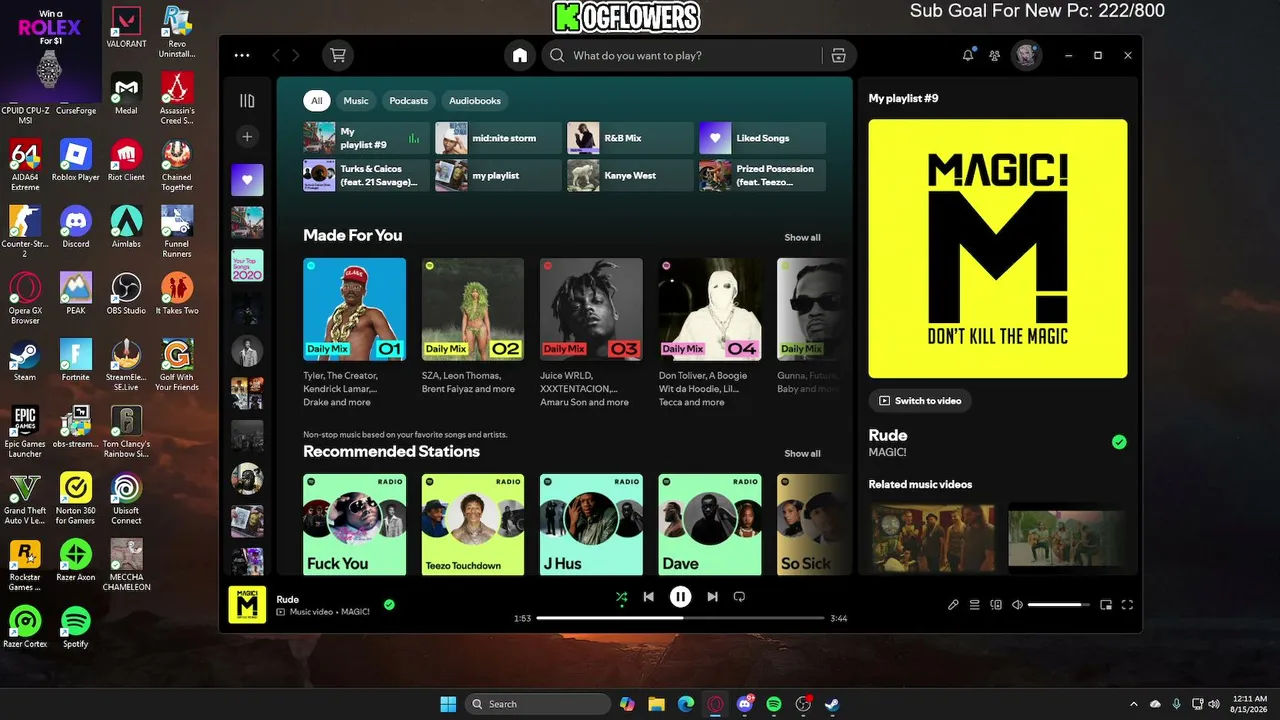Skip to the previous track
This screenshot has height=720, width=1280.
[648, 597]
